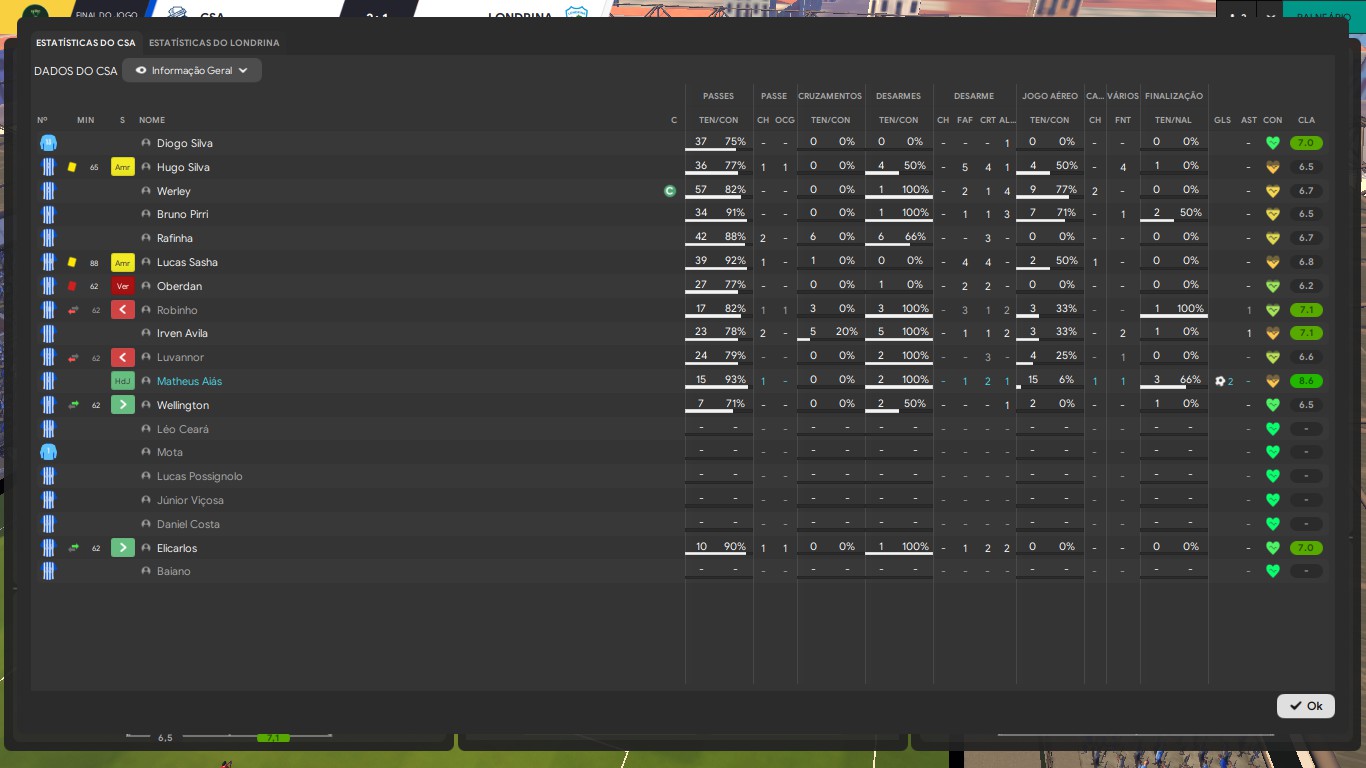The width and height of the screenshot is (1366, 768).
Task: Click Lucas Sasha's 92% pass completion value
Action: (735, 261)
